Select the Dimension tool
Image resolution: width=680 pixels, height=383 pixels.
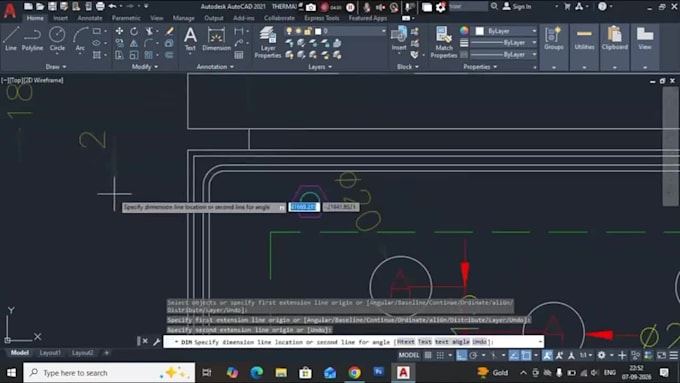point(216,39)
